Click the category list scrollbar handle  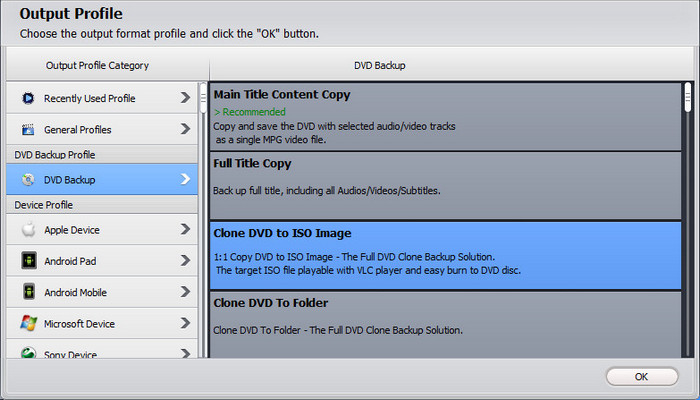[x=203, y=98]
